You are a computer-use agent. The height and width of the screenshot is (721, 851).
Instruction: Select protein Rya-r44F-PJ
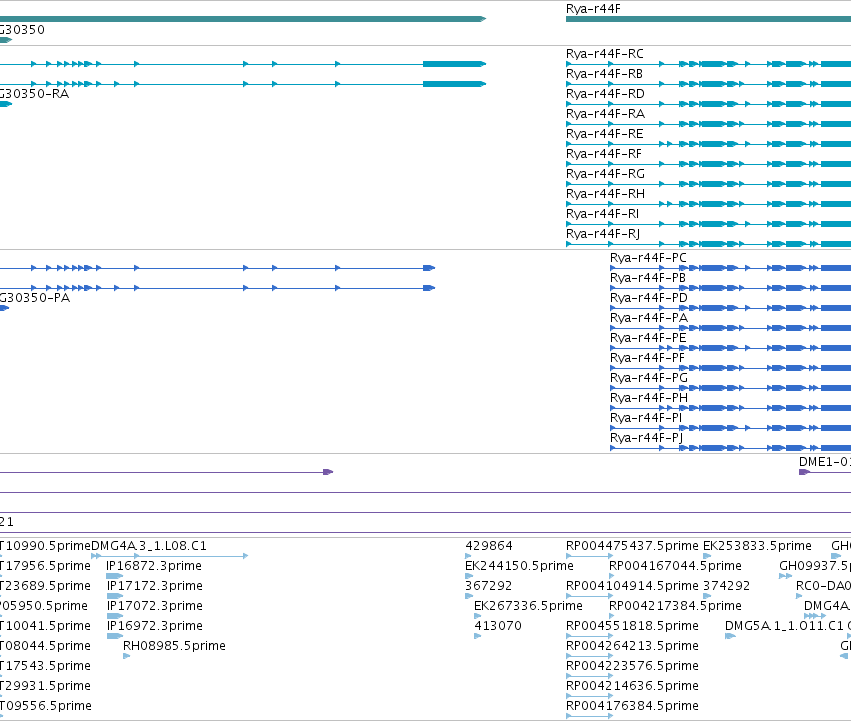click(646, 439)
